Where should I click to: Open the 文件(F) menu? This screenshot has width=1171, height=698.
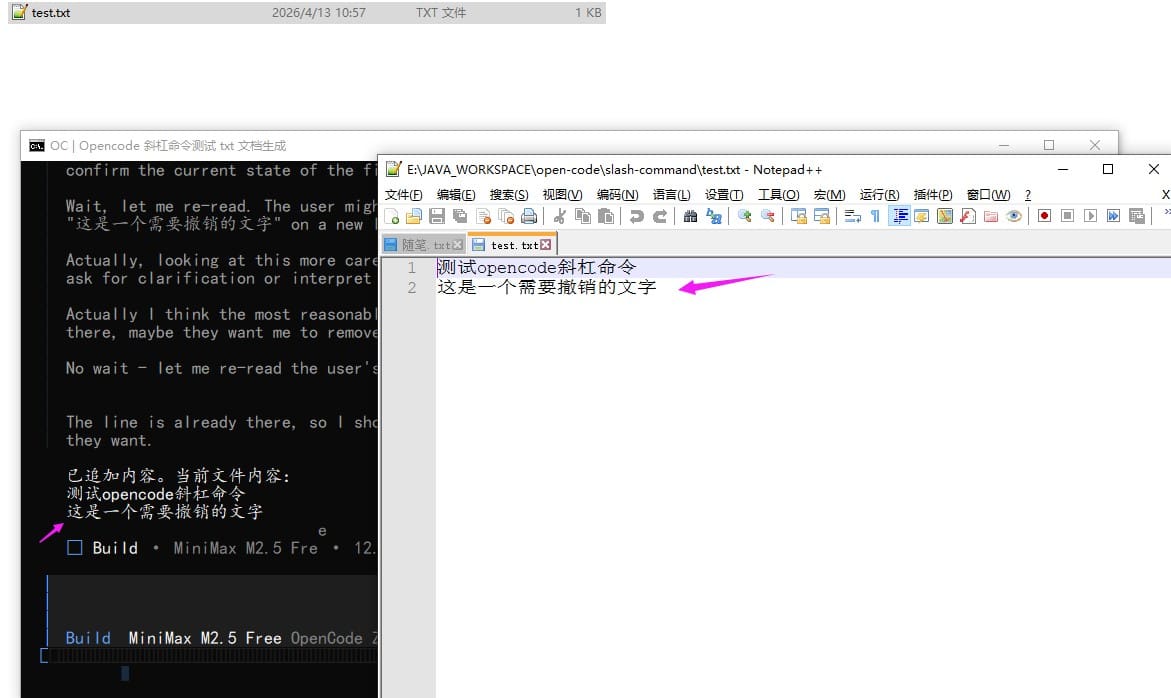point(403,195)
